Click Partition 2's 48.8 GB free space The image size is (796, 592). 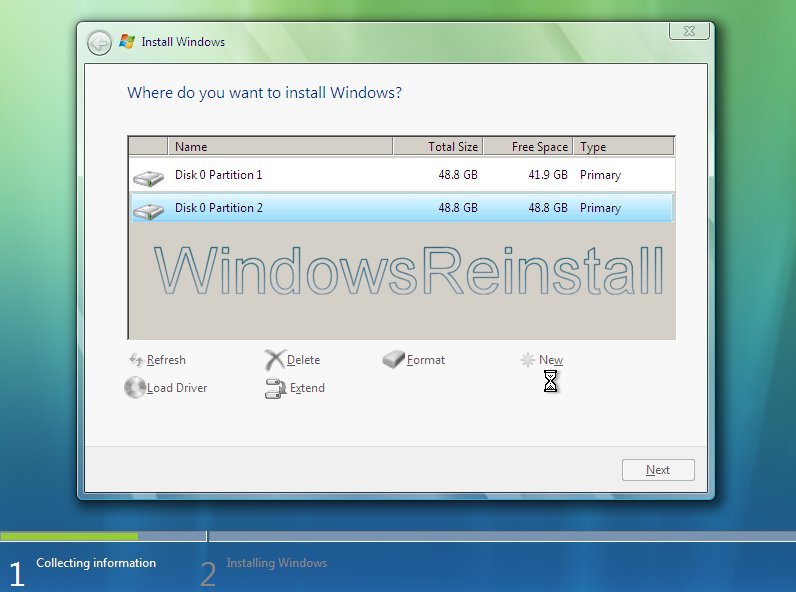[x=548, y=208]
